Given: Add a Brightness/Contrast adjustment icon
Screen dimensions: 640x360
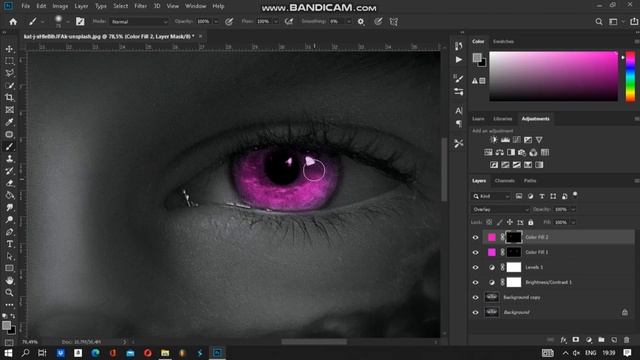Looking at the screenshot, I should 494,140.
